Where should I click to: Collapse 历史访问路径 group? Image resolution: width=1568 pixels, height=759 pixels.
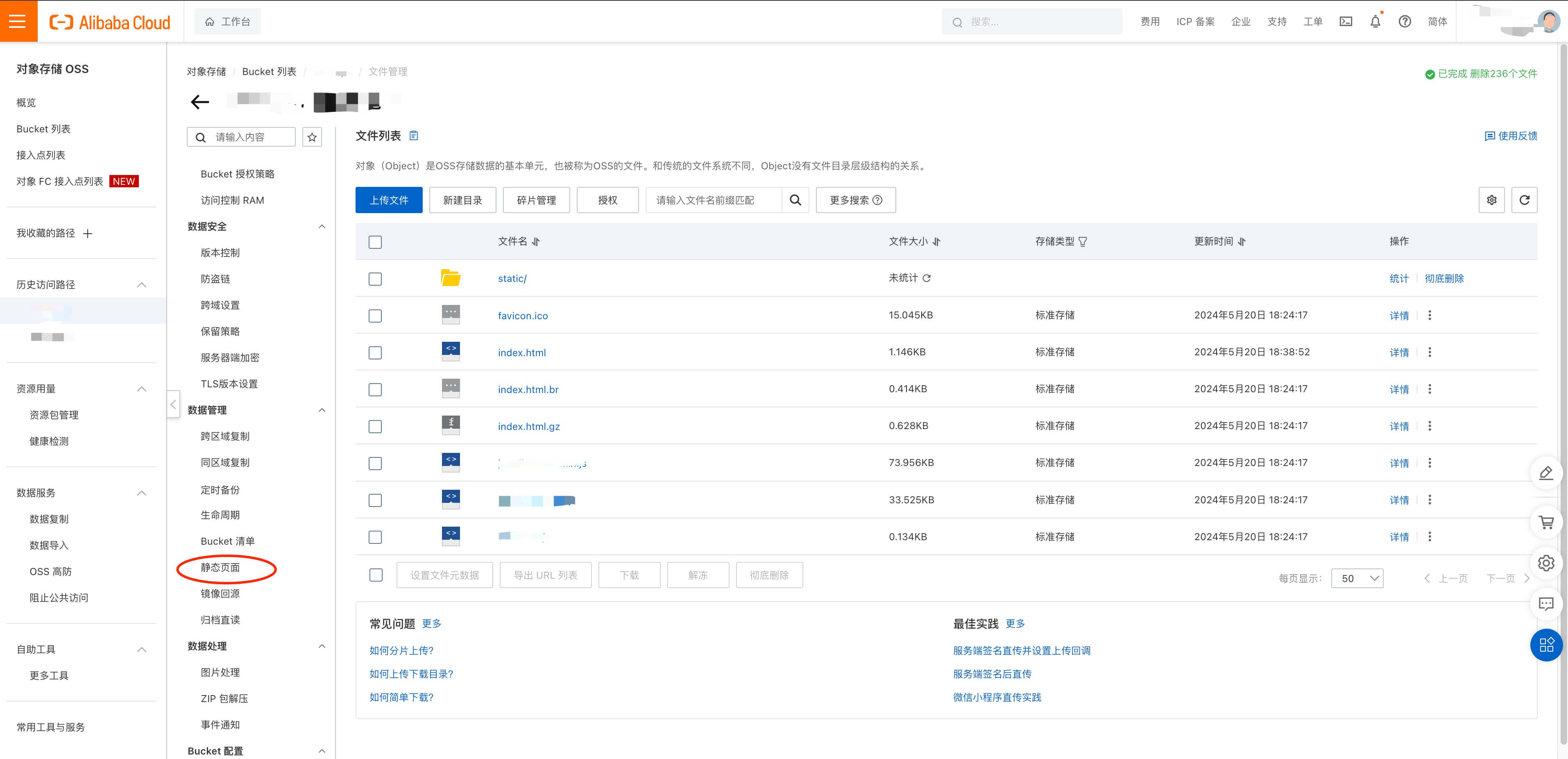coord(142,284)
